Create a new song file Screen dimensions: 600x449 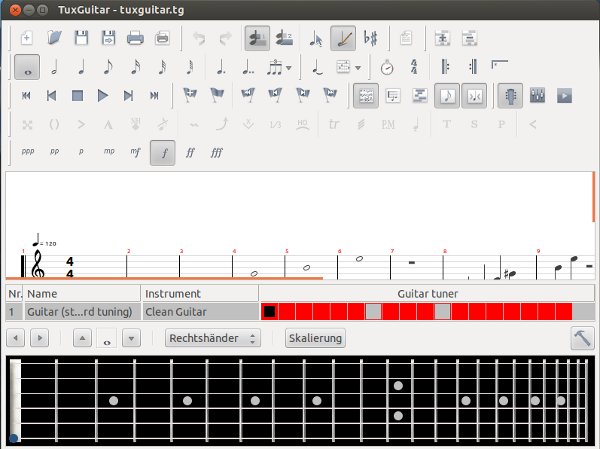[x=27, y=38]
